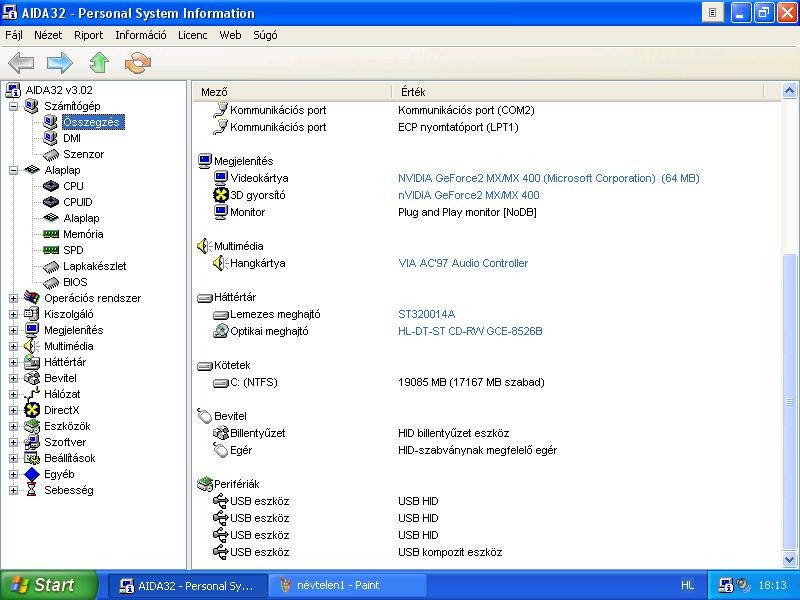Open the Riport menu
Screen dimensions: 800x600
click(88, 35)
